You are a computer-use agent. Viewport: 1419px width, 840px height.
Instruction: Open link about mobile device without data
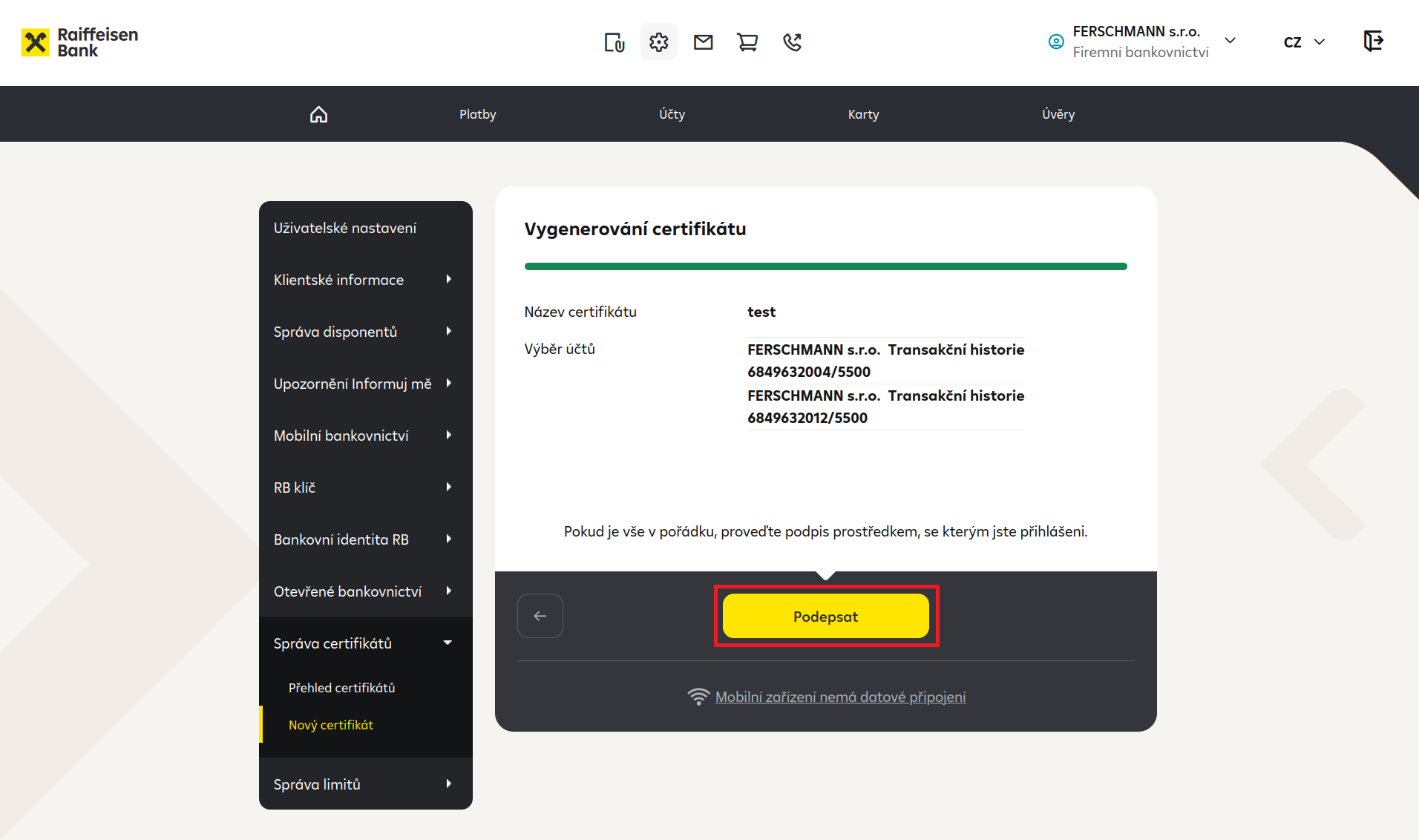click(840, 697)
